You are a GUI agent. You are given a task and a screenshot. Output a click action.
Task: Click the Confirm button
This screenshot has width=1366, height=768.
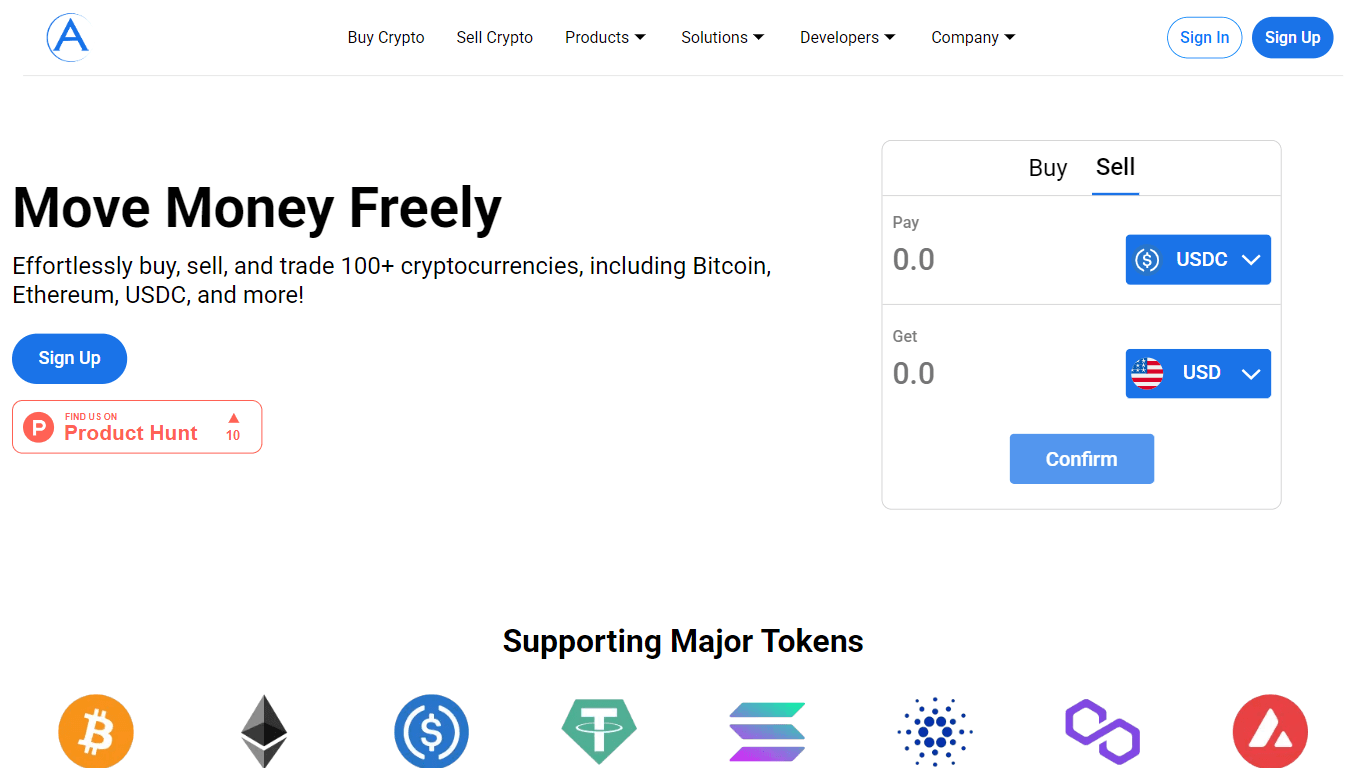[1082, 459]
